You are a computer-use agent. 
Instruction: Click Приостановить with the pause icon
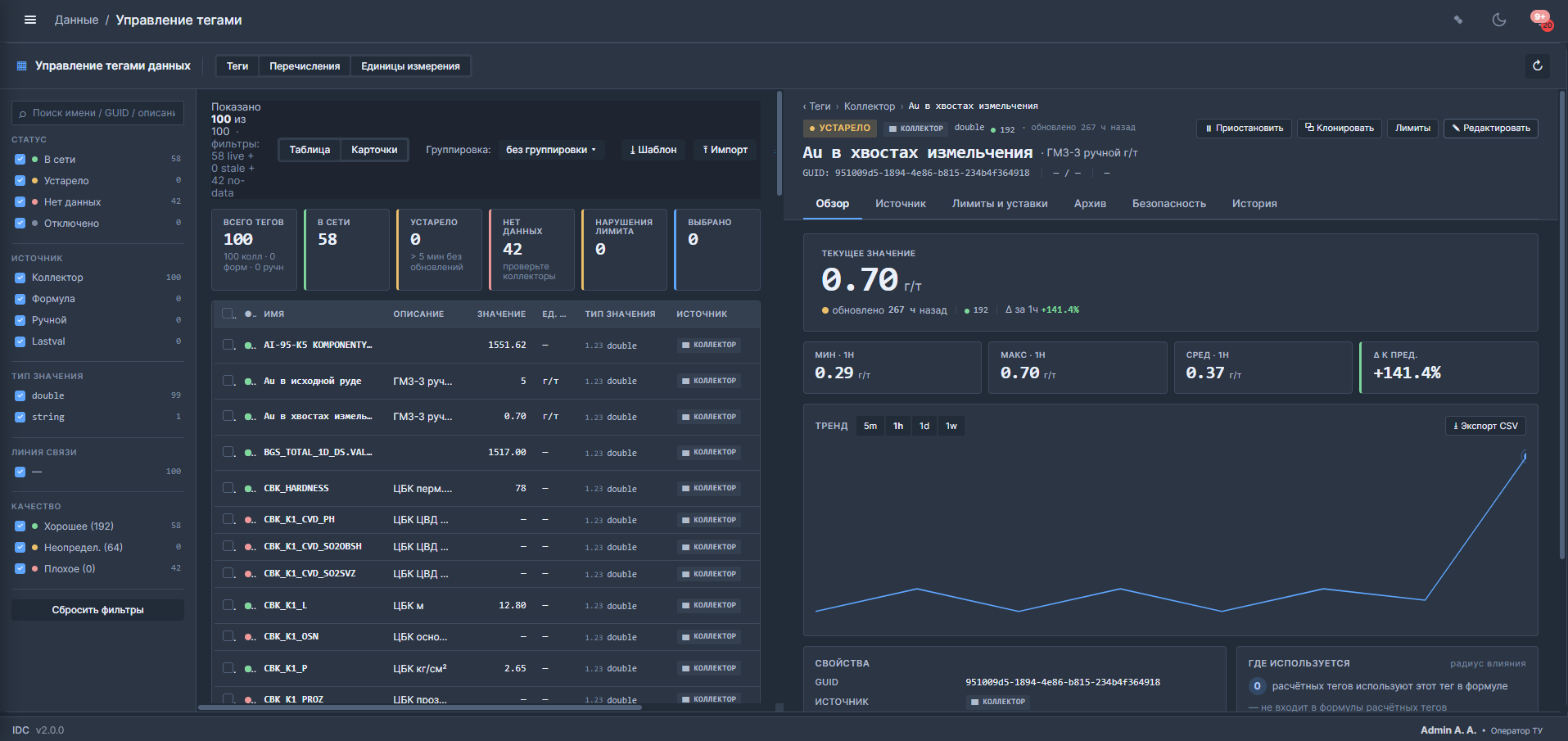tap(1244, 128)
